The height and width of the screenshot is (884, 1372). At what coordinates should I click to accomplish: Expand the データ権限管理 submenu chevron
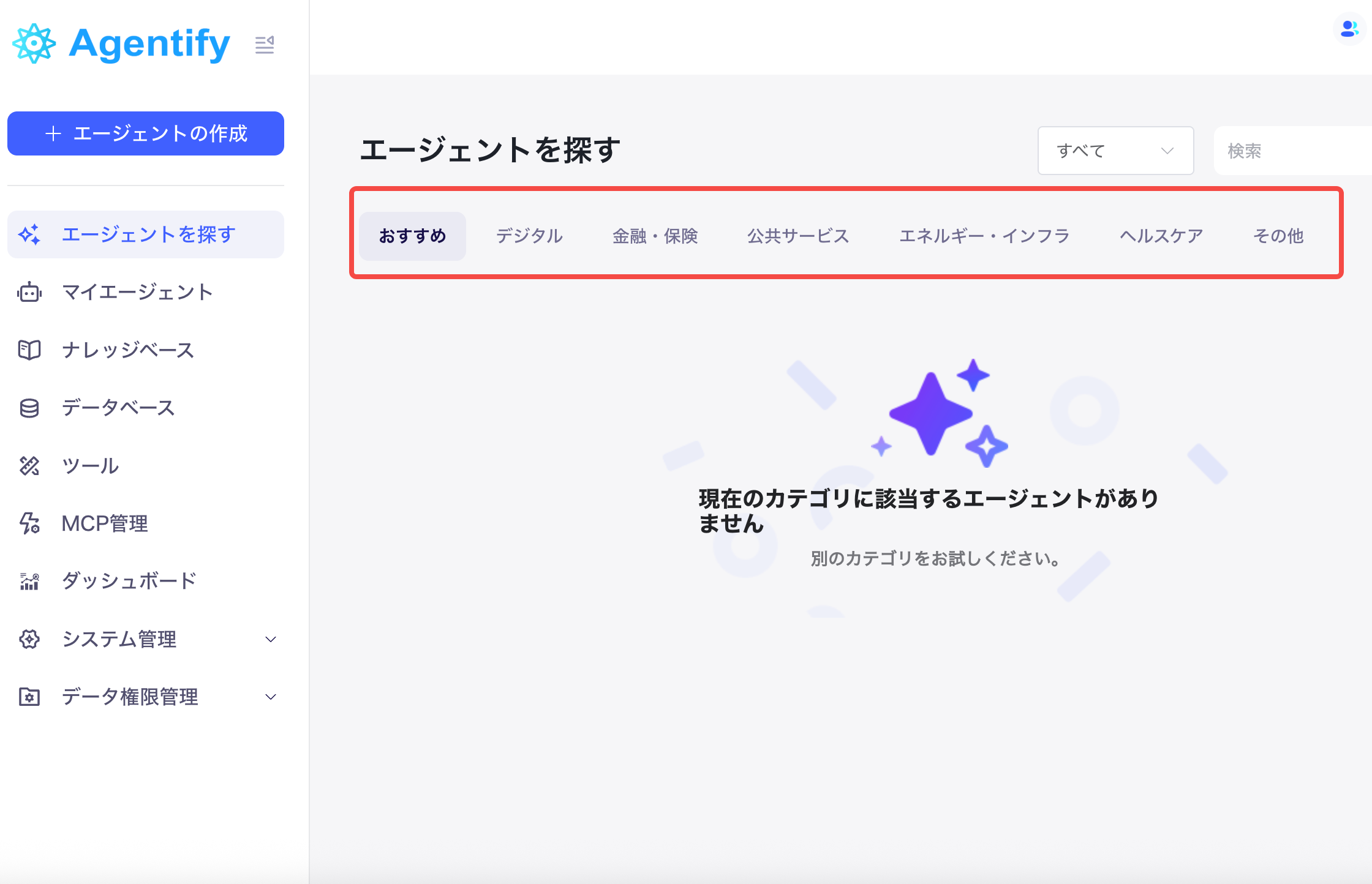pos(270,697)
